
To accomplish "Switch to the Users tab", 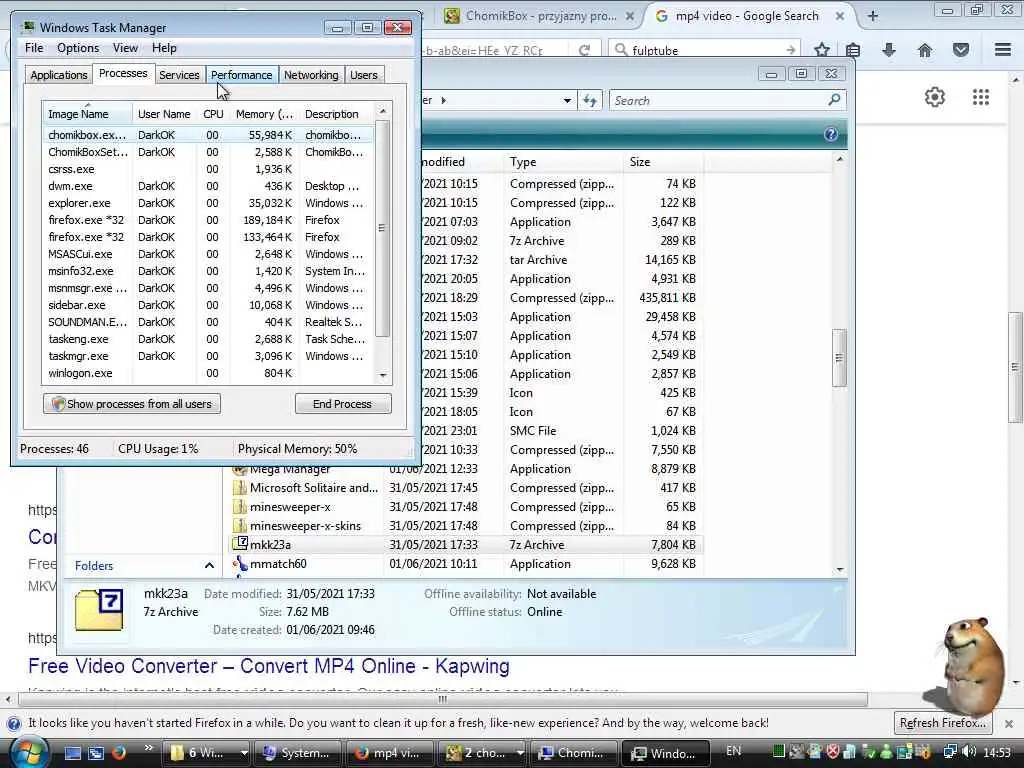I will 364,75.
